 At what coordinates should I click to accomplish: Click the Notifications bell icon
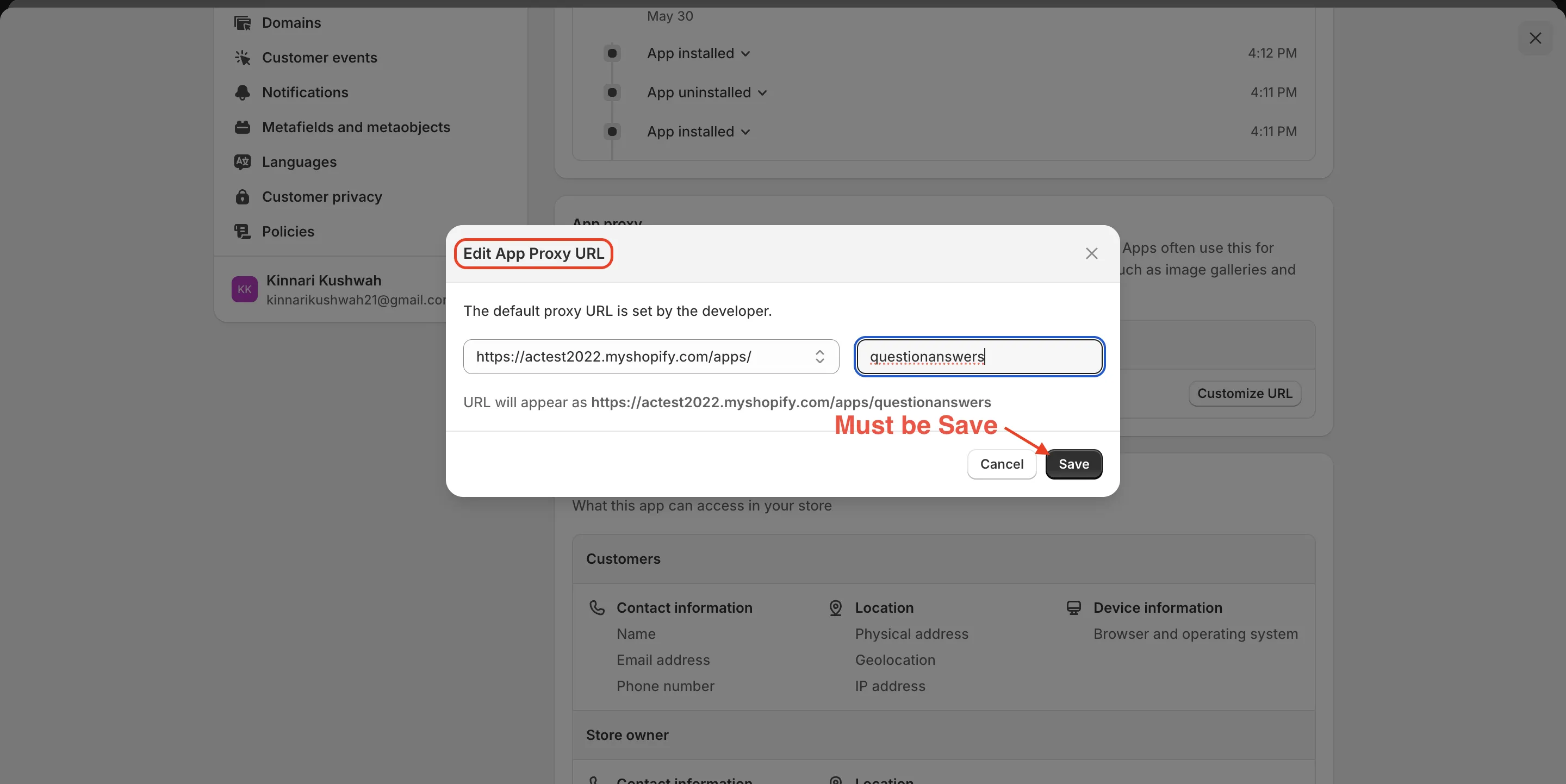coord(243,92)
